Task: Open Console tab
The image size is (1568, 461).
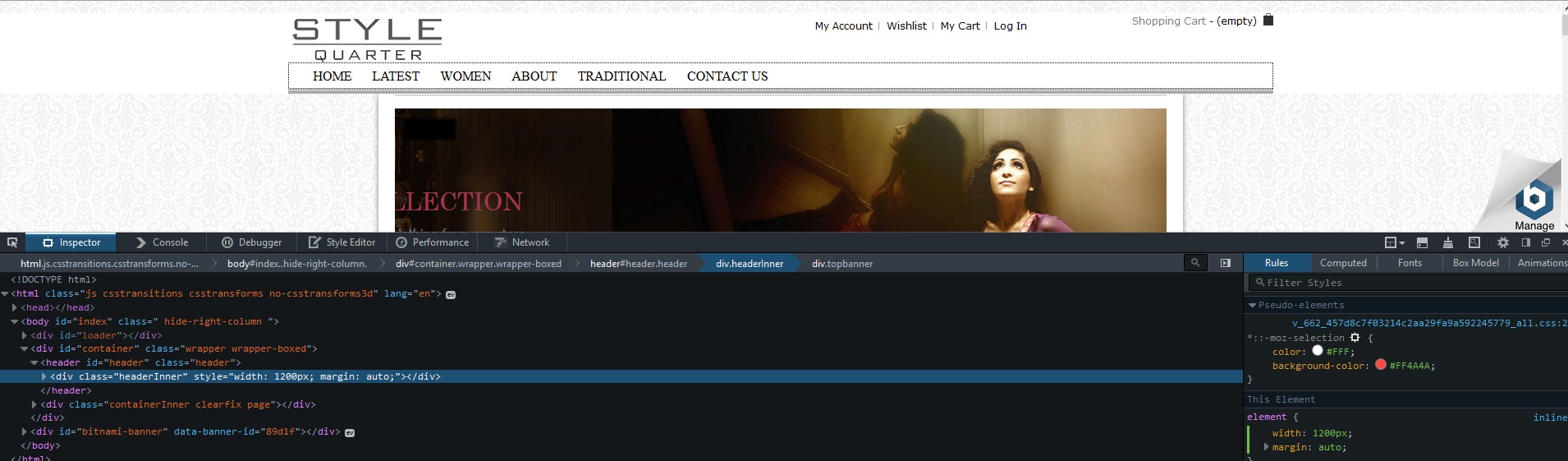Action: [x=162, y=242]
